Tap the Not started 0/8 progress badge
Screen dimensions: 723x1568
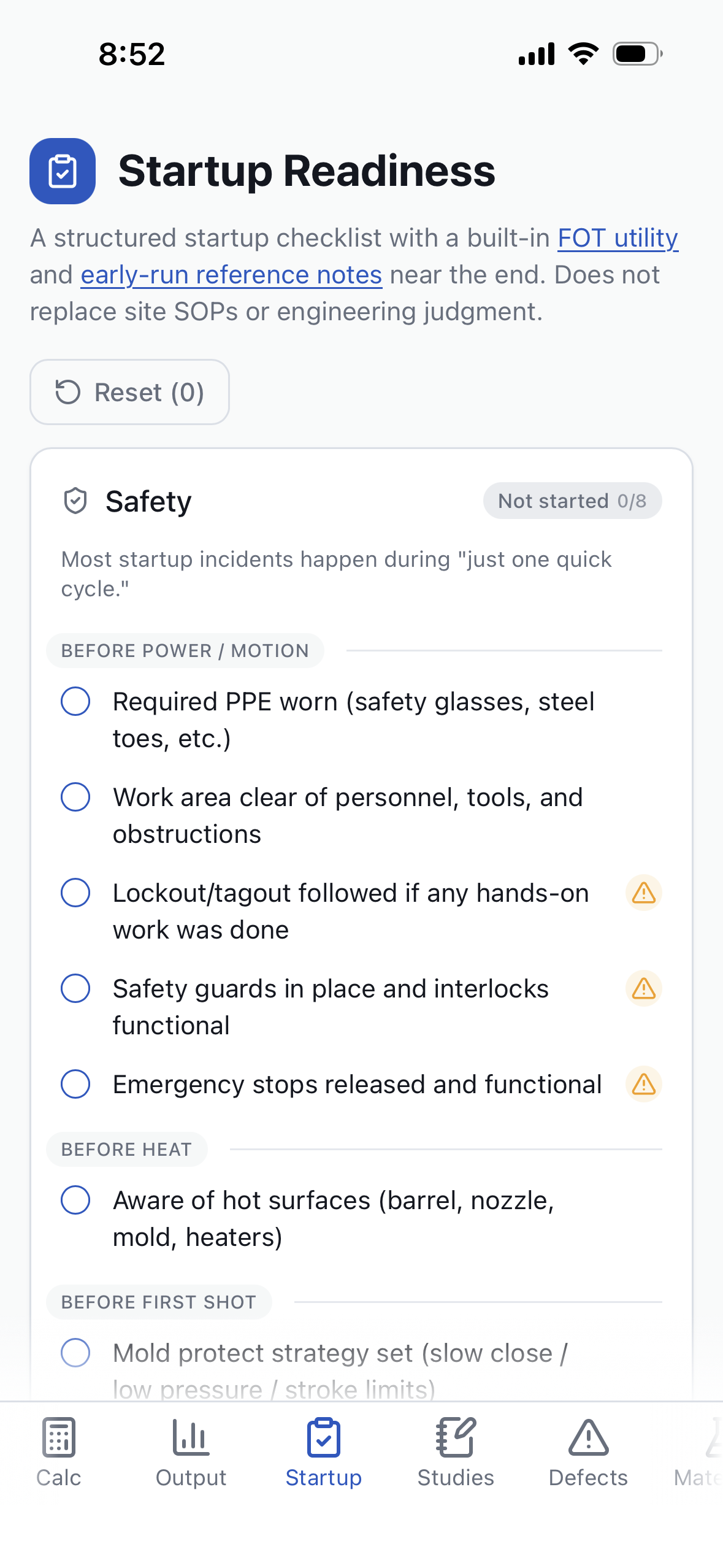tap(572, 500)
